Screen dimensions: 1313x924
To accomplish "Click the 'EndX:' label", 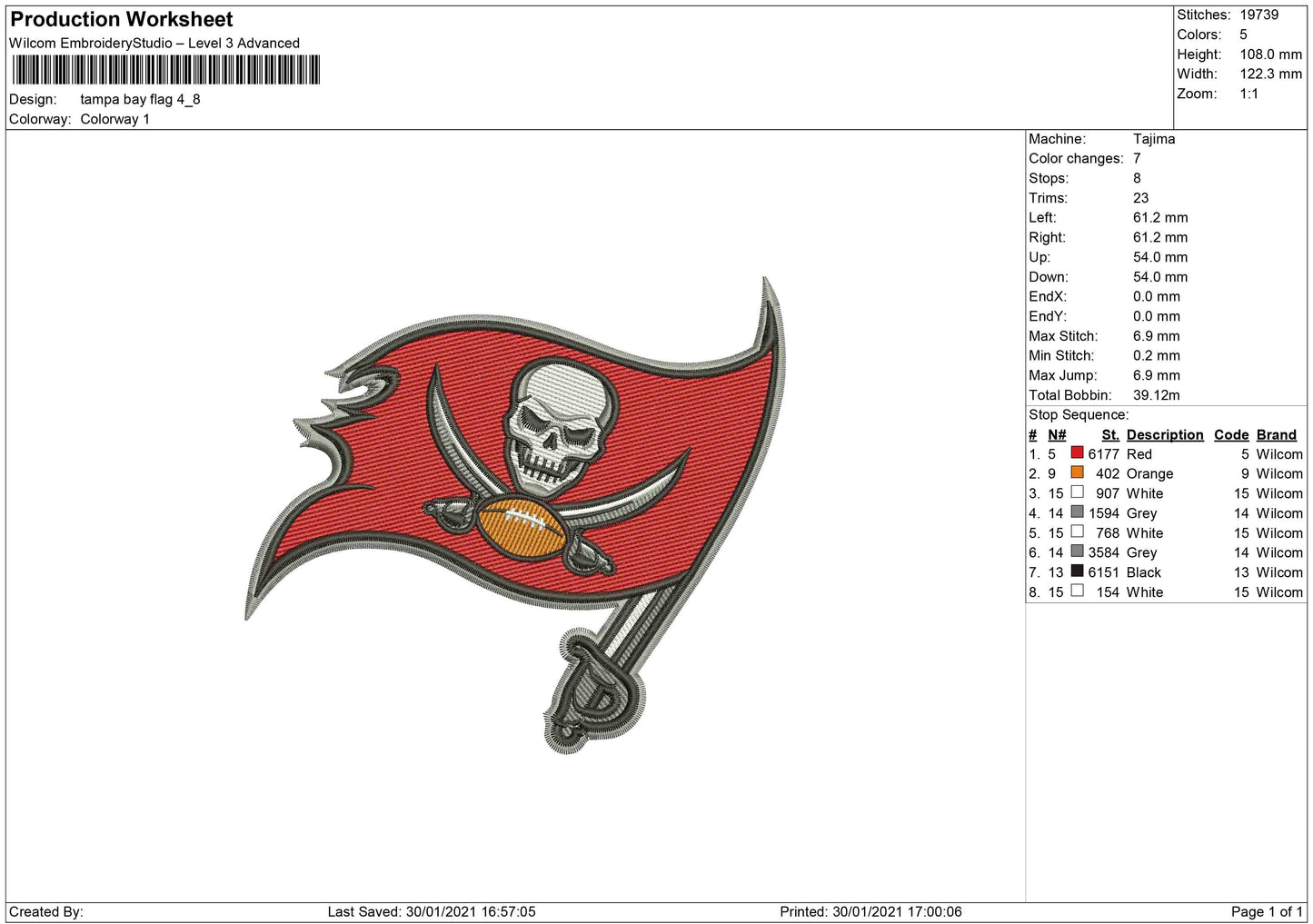I will pos(1048,296).
